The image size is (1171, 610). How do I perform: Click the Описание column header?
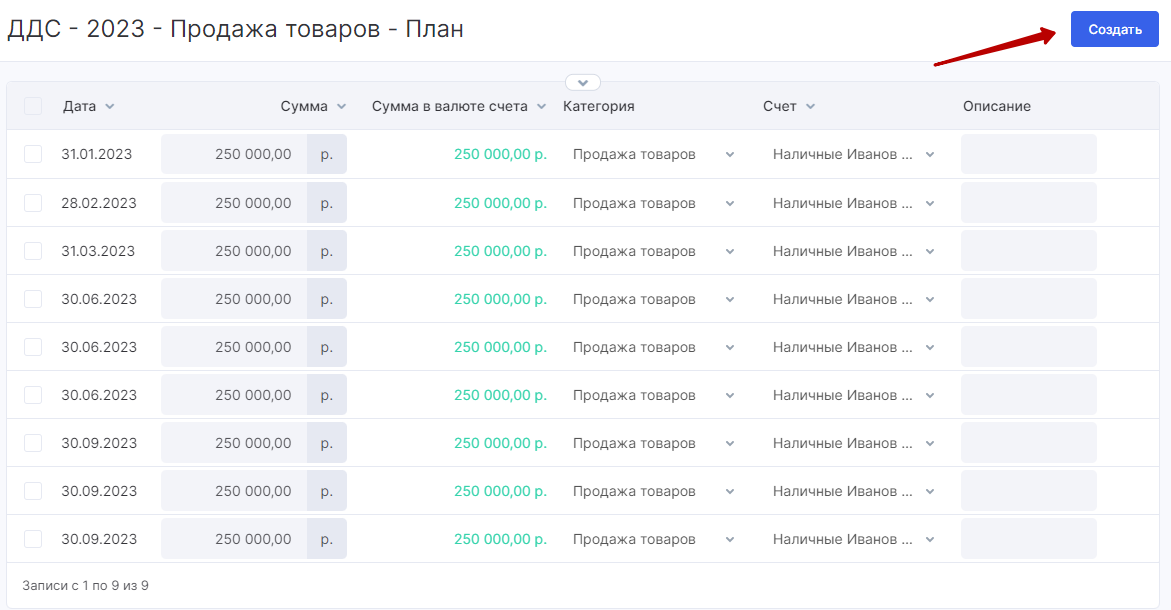pyautogui.click(x=996, y=106)
